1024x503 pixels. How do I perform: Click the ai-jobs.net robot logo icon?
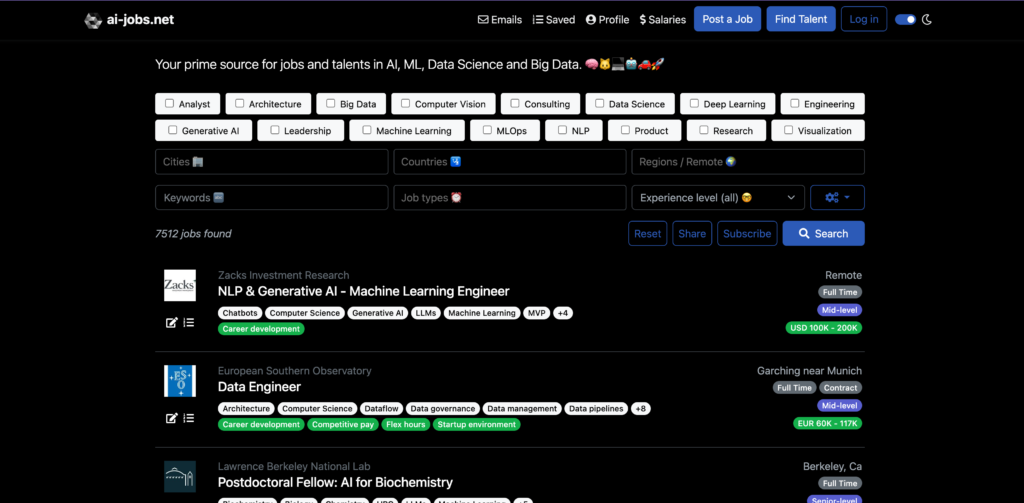point(93,19)
